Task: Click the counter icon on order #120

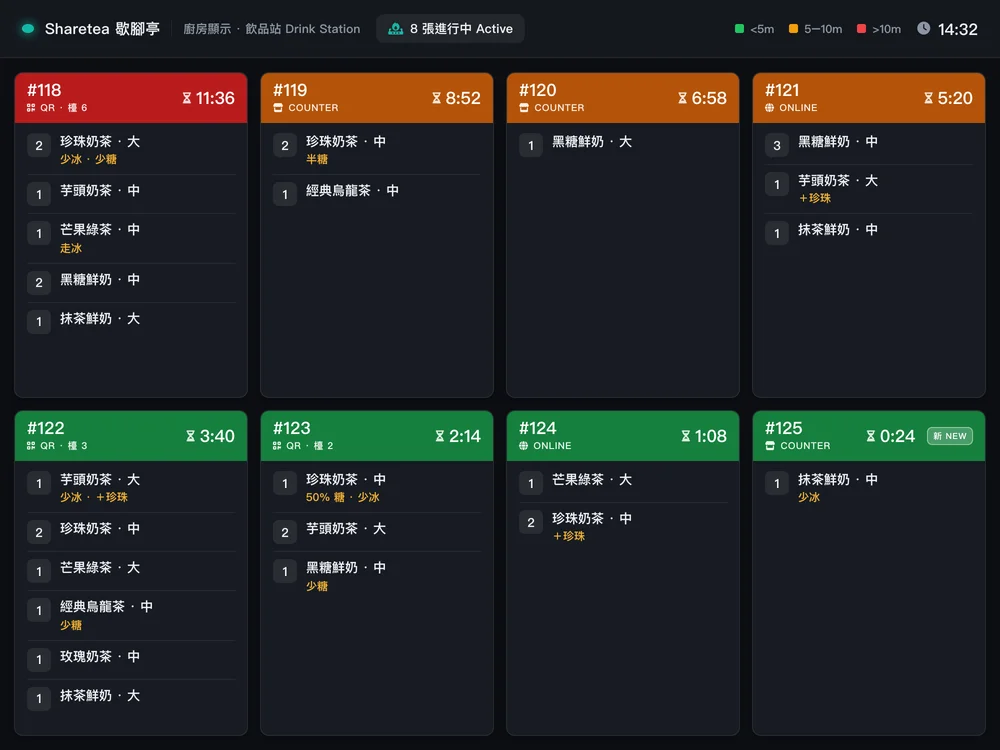Action: [524, 108]
